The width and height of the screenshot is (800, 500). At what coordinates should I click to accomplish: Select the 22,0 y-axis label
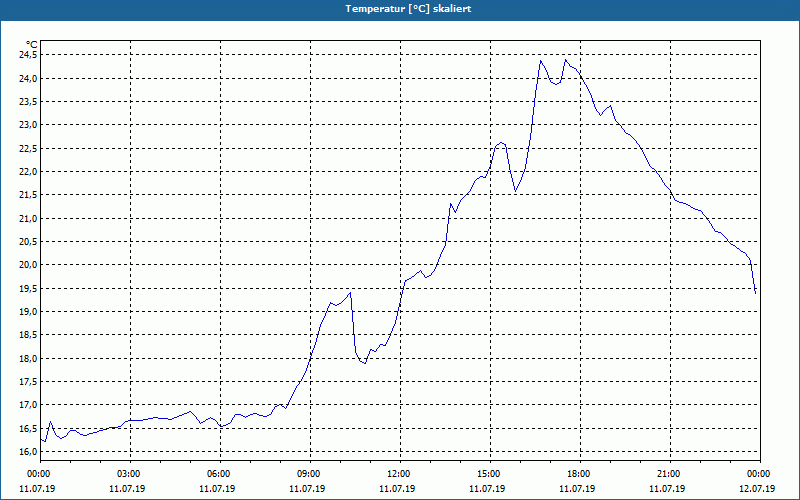28,171
